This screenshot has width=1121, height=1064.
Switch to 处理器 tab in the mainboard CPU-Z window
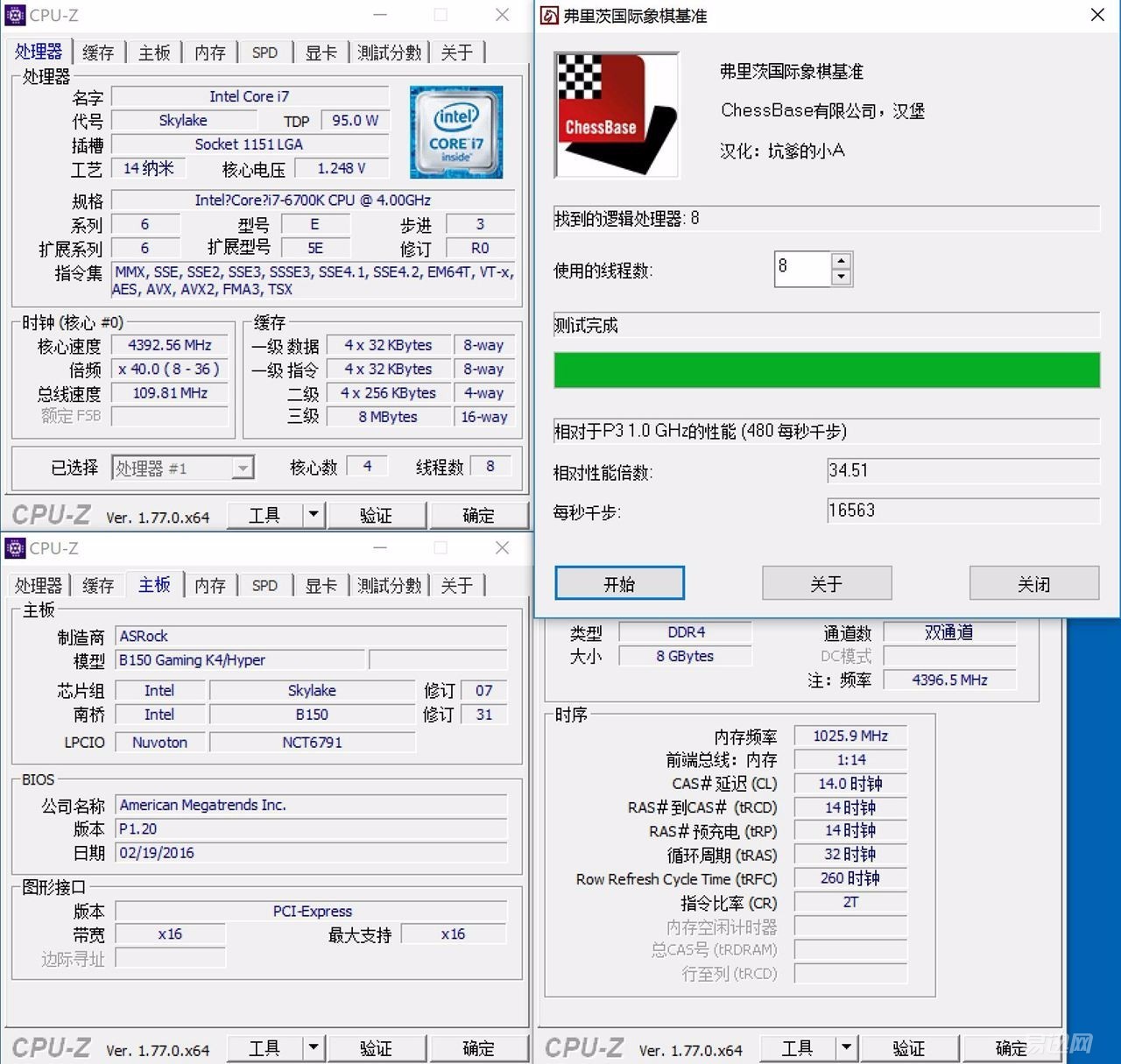(39, 585)
